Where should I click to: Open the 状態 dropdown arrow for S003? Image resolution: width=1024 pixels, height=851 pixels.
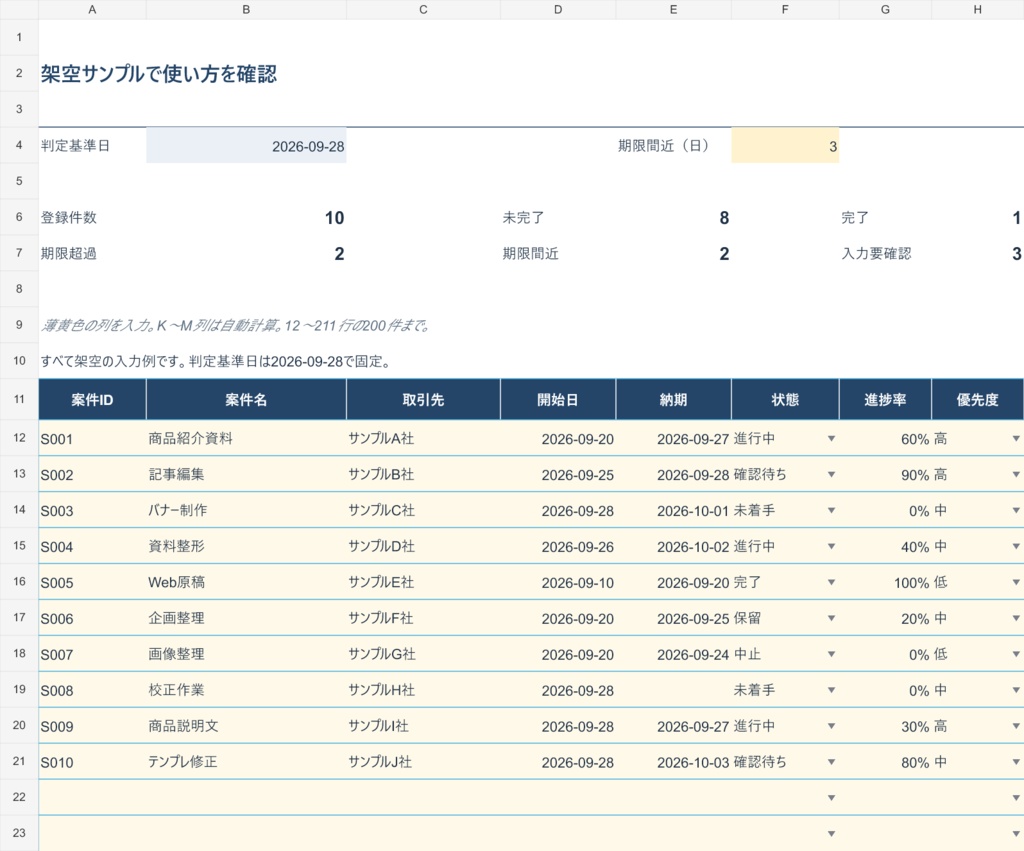tap(831, 510)
